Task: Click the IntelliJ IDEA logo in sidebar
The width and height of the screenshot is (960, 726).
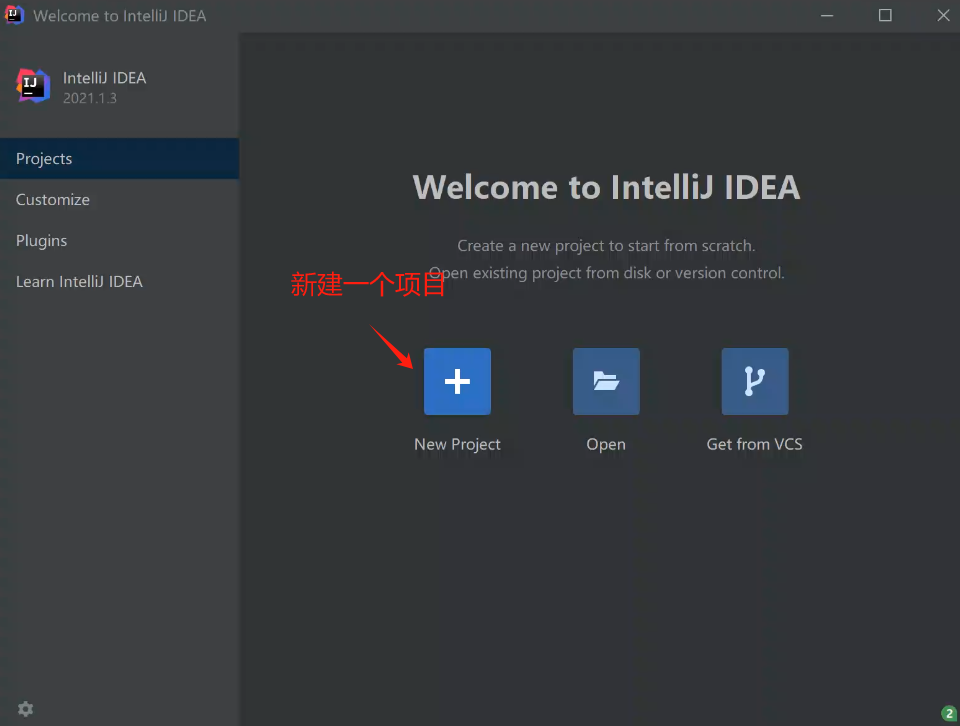Action: tap(33, 86)
